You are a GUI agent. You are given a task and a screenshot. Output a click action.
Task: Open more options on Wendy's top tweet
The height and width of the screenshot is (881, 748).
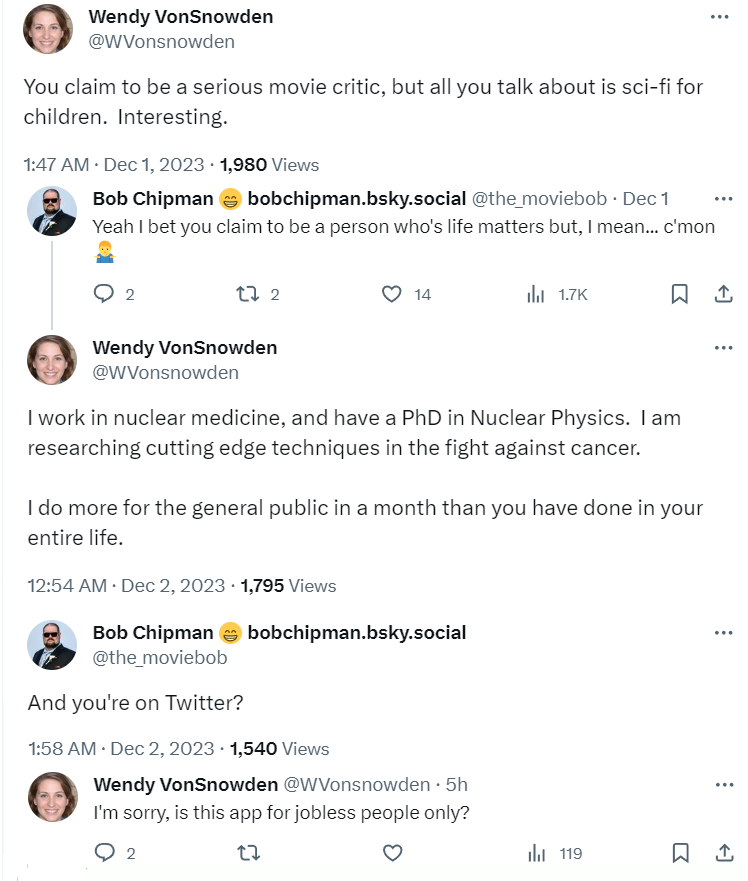coord(720,18)
